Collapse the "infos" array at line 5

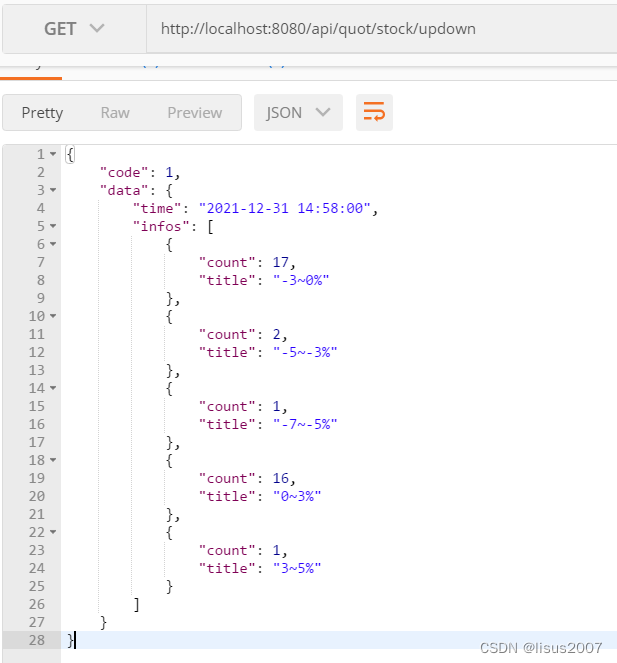pos(53,226)
